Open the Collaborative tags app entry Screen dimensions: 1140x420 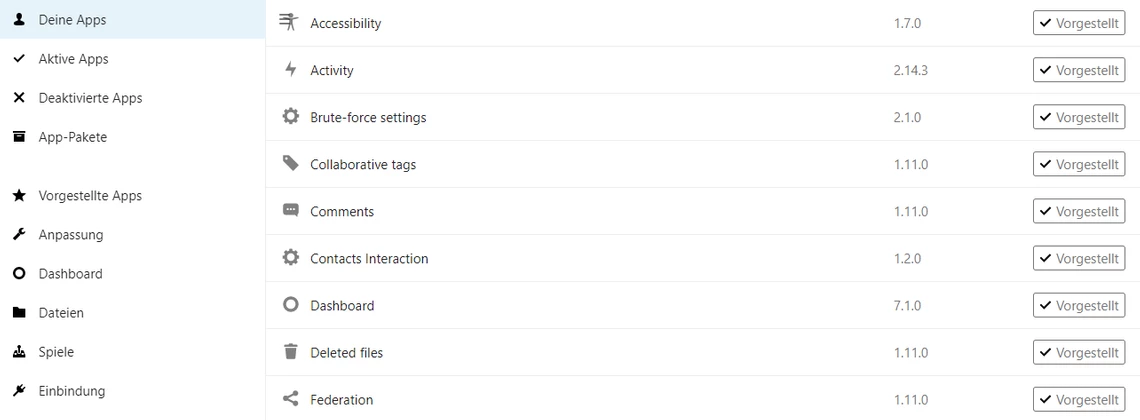point(363,164)
